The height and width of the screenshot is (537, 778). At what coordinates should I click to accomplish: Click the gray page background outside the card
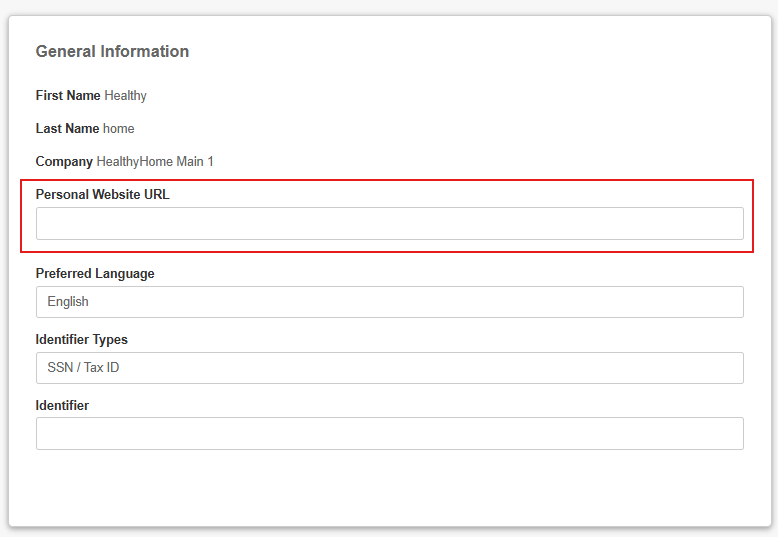(x=389, y=6)
